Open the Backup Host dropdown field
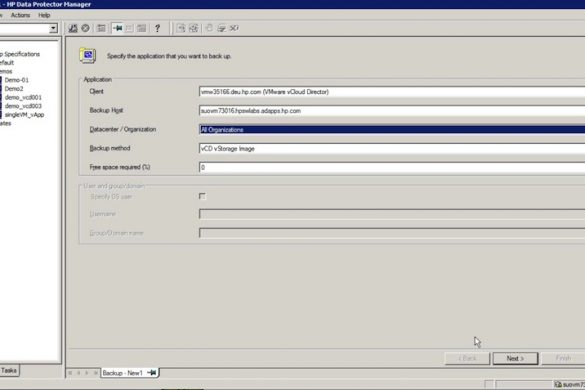The height and width of the screenshot is (390, 585). 392,111
